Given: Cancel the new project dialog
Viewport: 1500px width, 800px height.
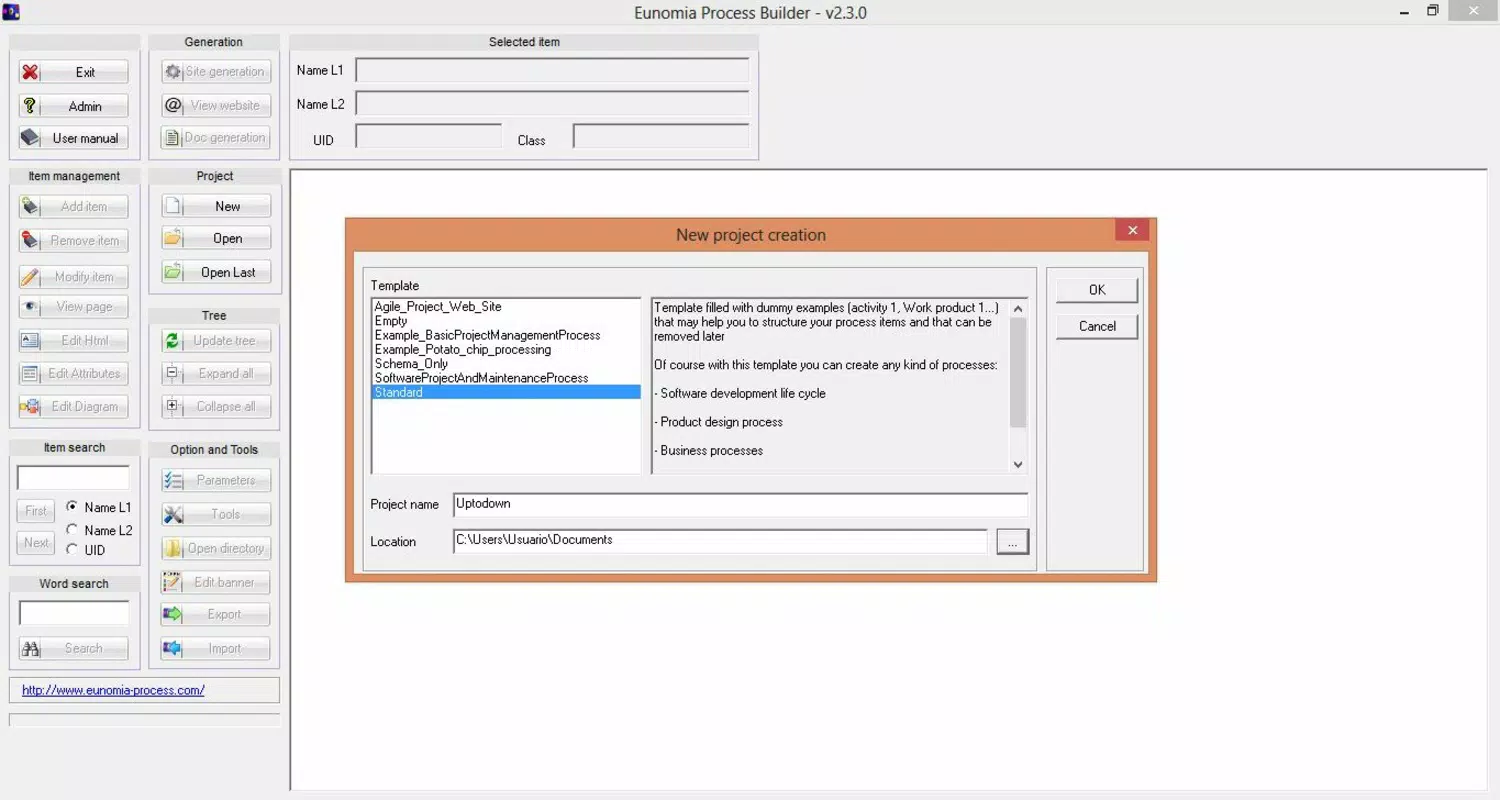Looking at the screenshot, I should coord(1097,326).
